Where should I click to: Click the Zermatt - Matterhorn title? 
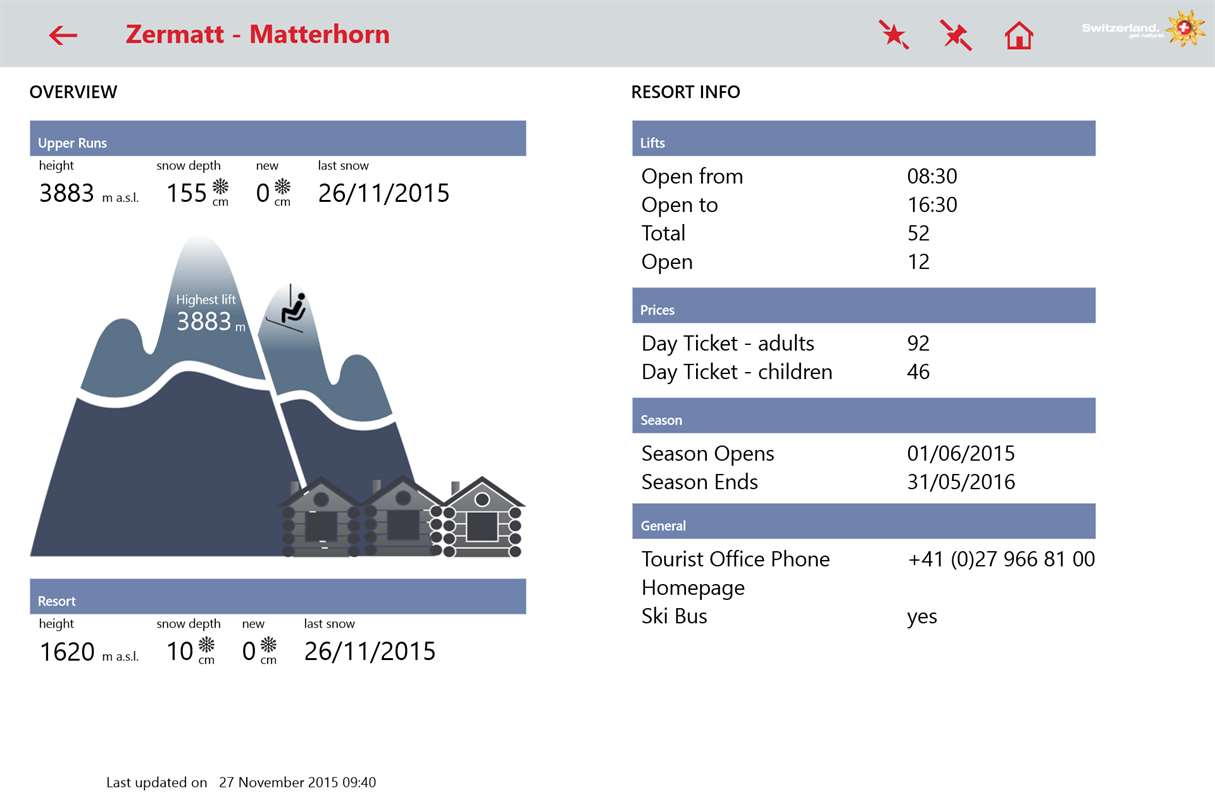tap(258, 34)
